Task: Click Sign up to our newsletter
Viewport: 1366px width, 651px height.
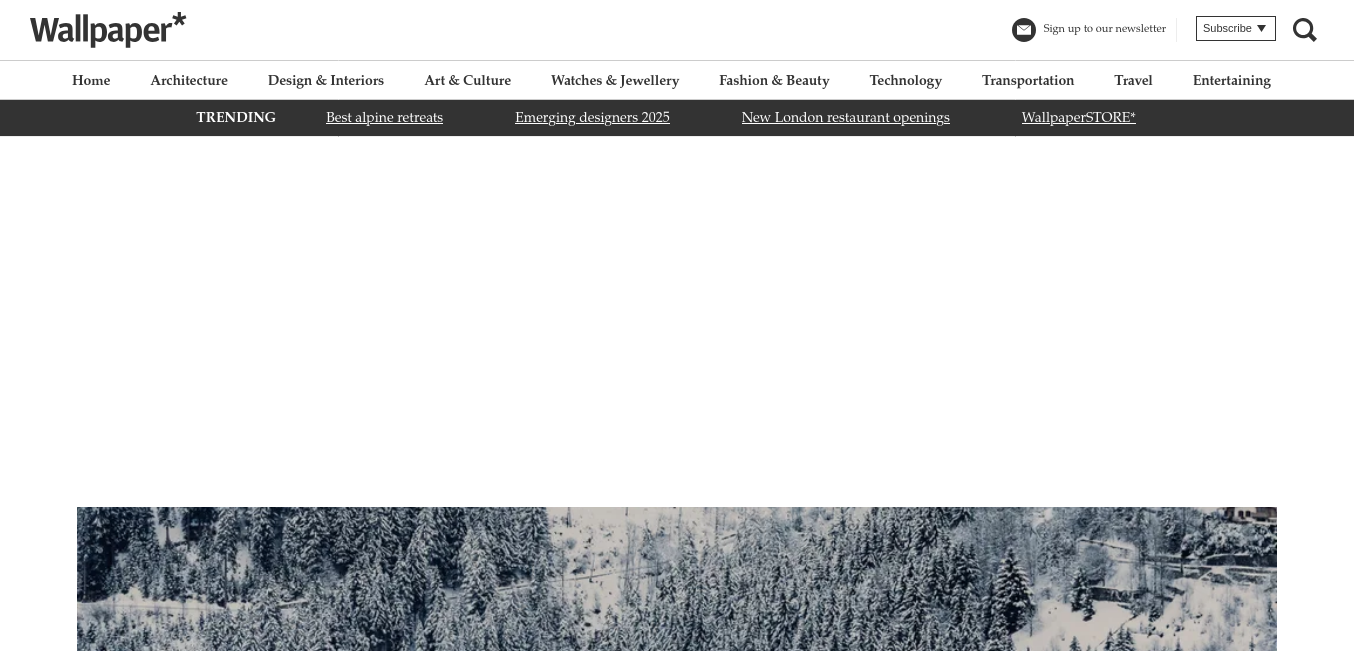Action: (1104, 28)
